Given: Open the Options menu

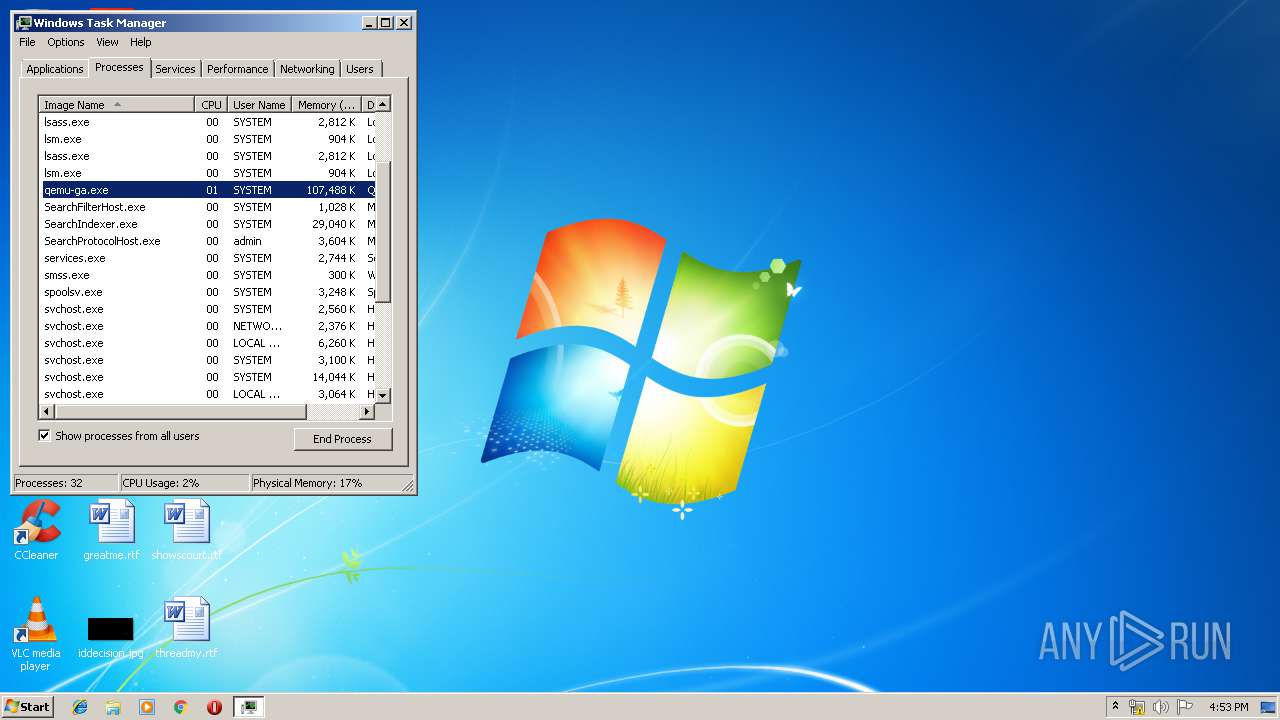Looking at the screenshot, I should (x=66, y=42).
